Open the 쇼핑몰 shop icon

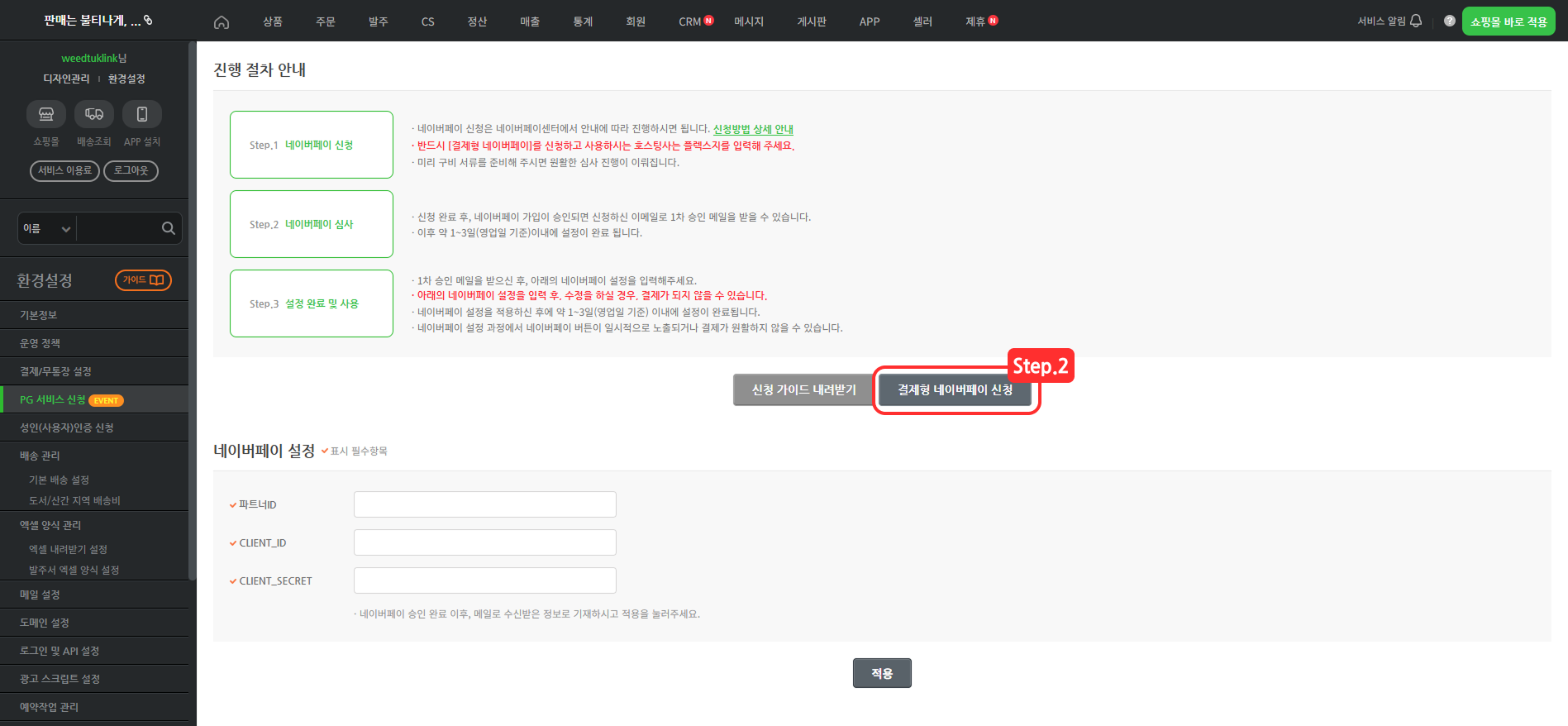tap(46, 114)
